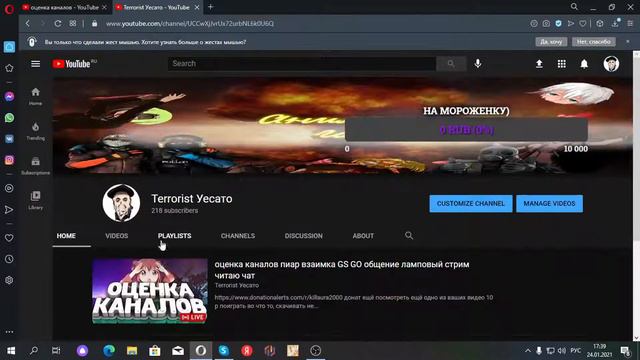The image size is (640, 360).
Task: Show hidden system tray icons
Action: [527, 351]
